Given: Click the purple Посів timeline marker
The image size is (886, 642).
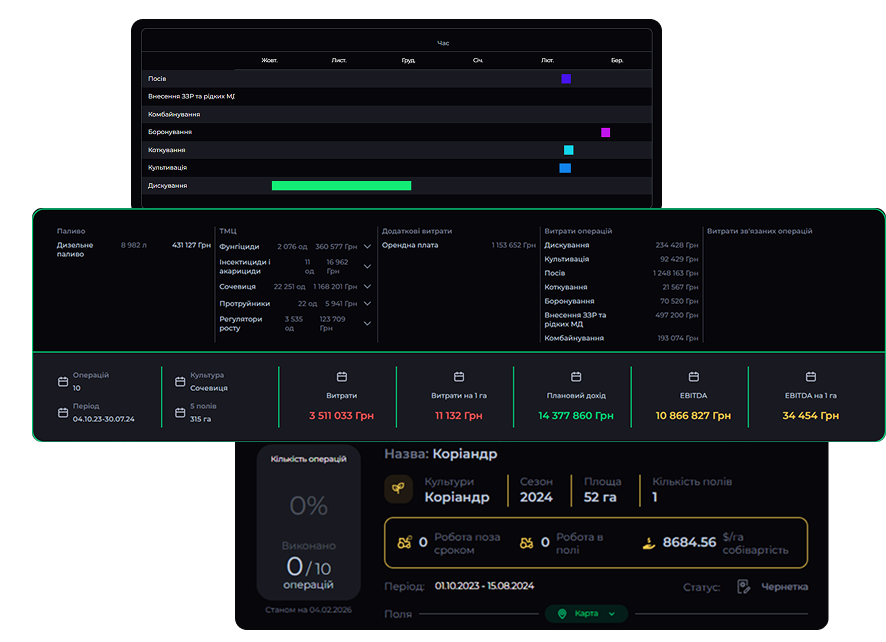Looking at the screenshot, I should (x=566, y=78).
